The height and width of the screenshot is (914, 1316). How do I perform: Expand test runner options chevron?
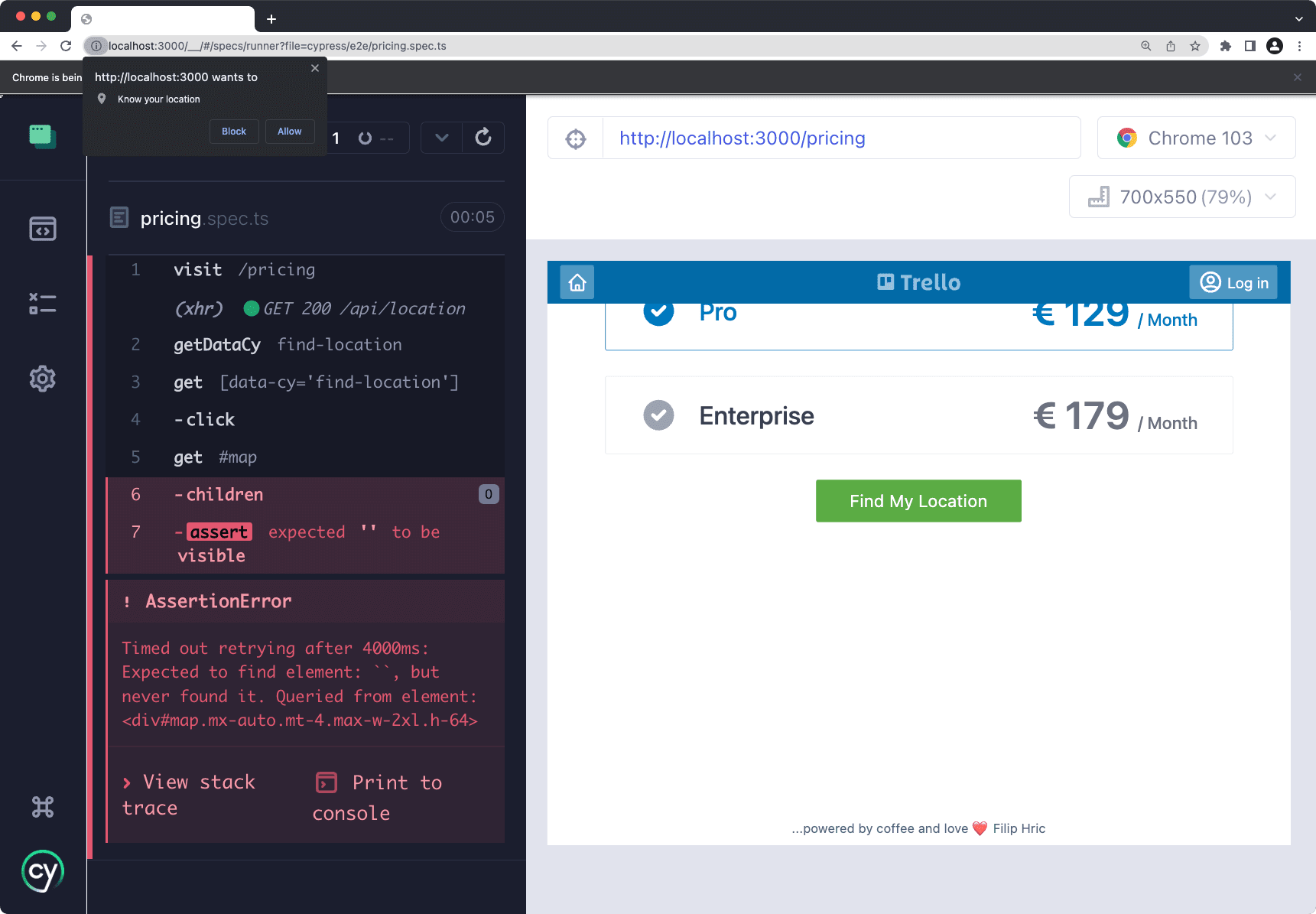coord(442,138)
